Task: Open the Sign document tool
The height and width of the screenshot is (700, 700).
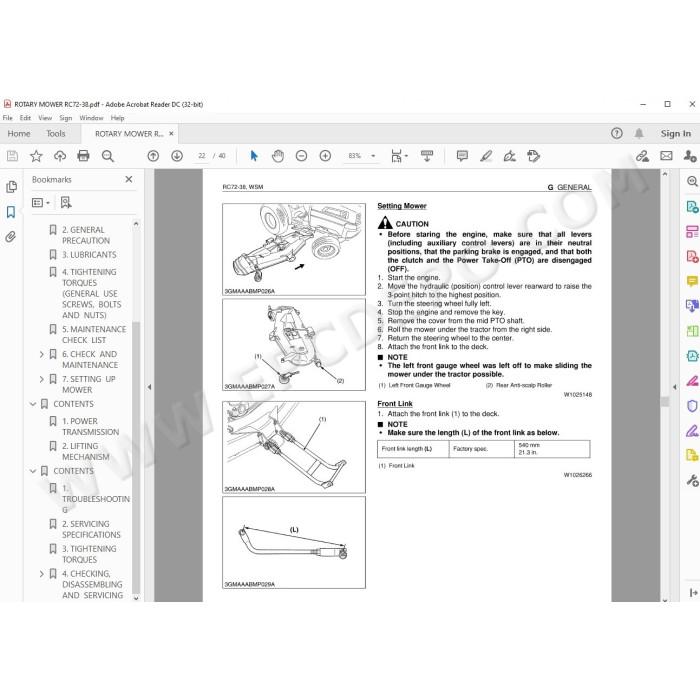Action: [x=509, y=156]
